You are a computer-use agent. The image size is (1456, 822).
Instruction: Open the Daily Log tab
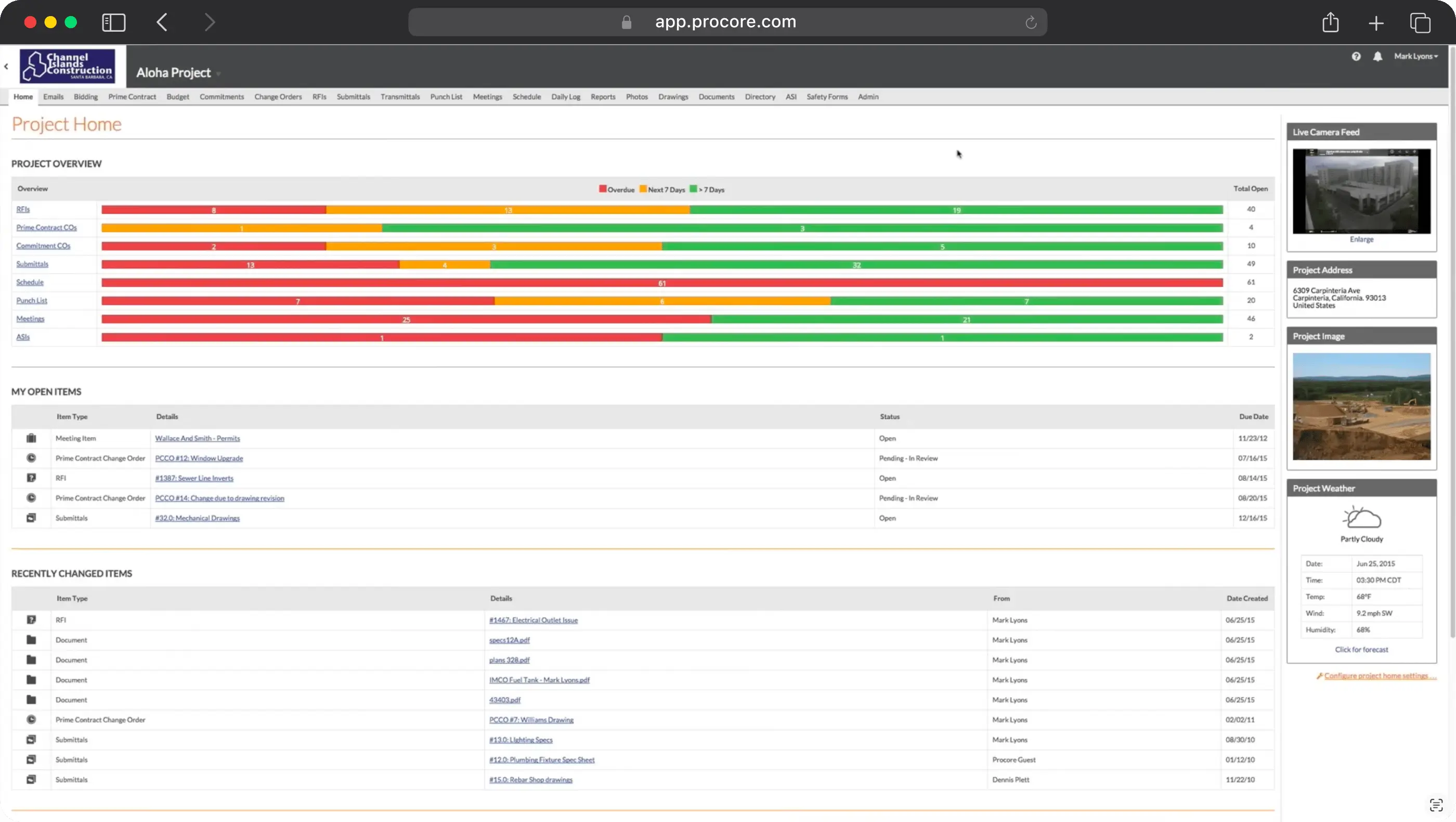click(x=565, y=97)
